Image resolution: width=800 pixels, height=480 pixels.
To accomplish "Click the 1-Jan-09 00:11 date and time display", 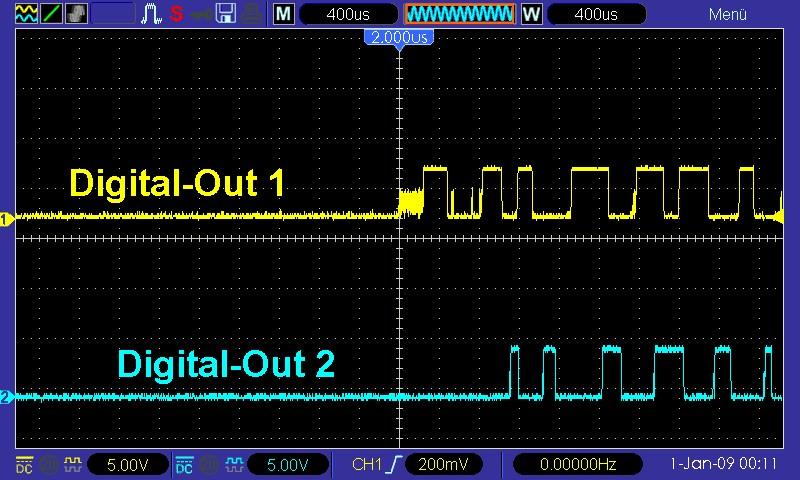I will pos(723,464).
